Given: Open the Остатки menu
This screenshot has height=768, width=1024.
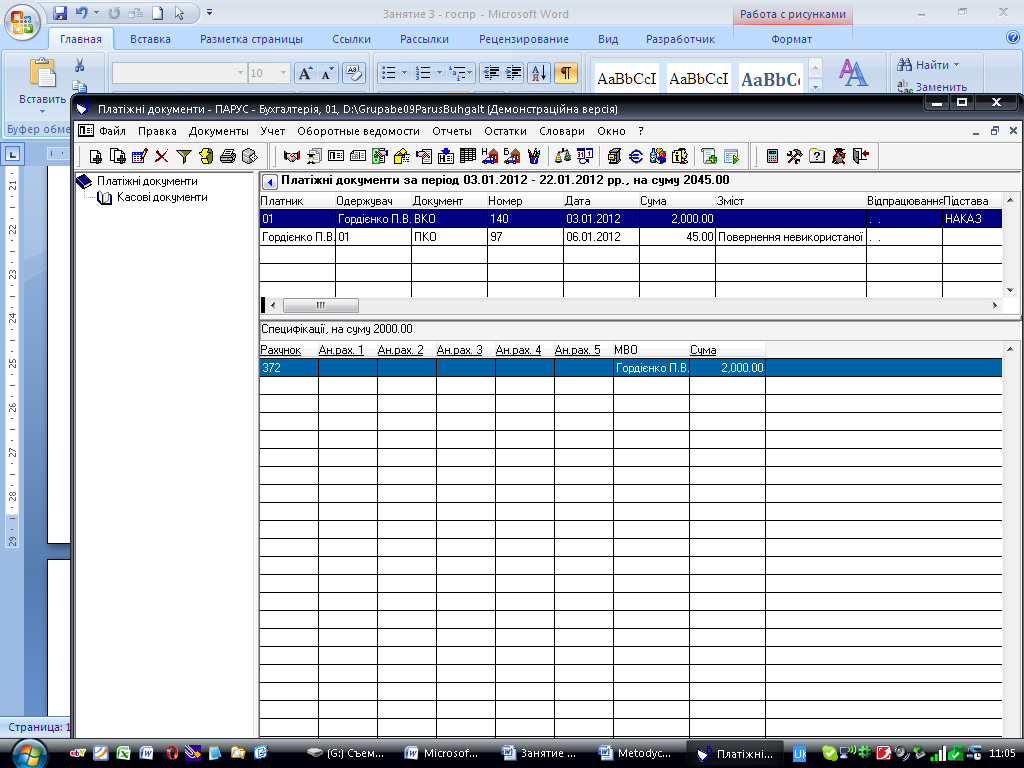Looking at the screenshot, I should click(x=505, y=131).
